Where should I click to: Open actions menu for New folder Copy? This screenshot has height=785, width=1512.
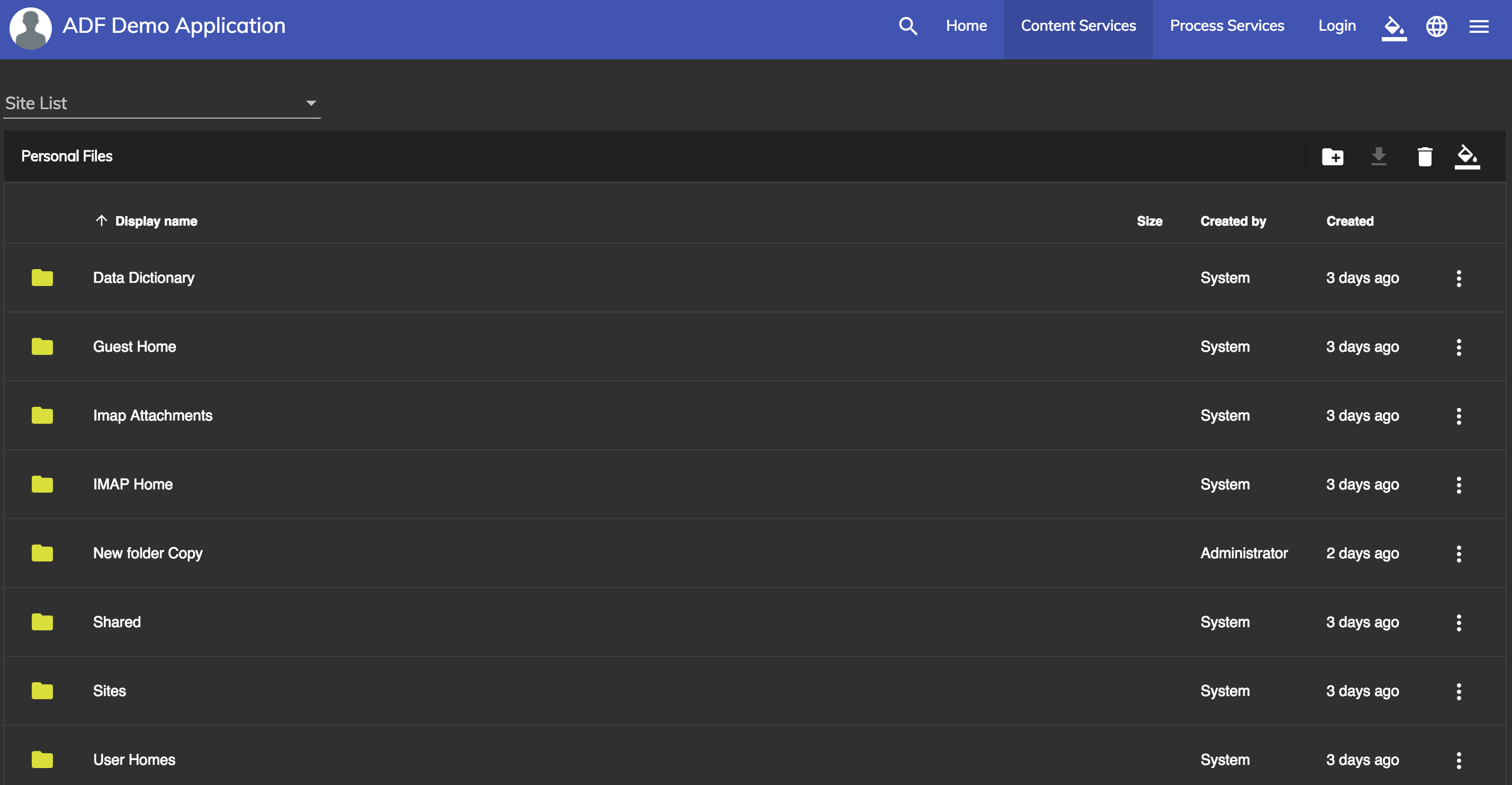pos(1459,554)
